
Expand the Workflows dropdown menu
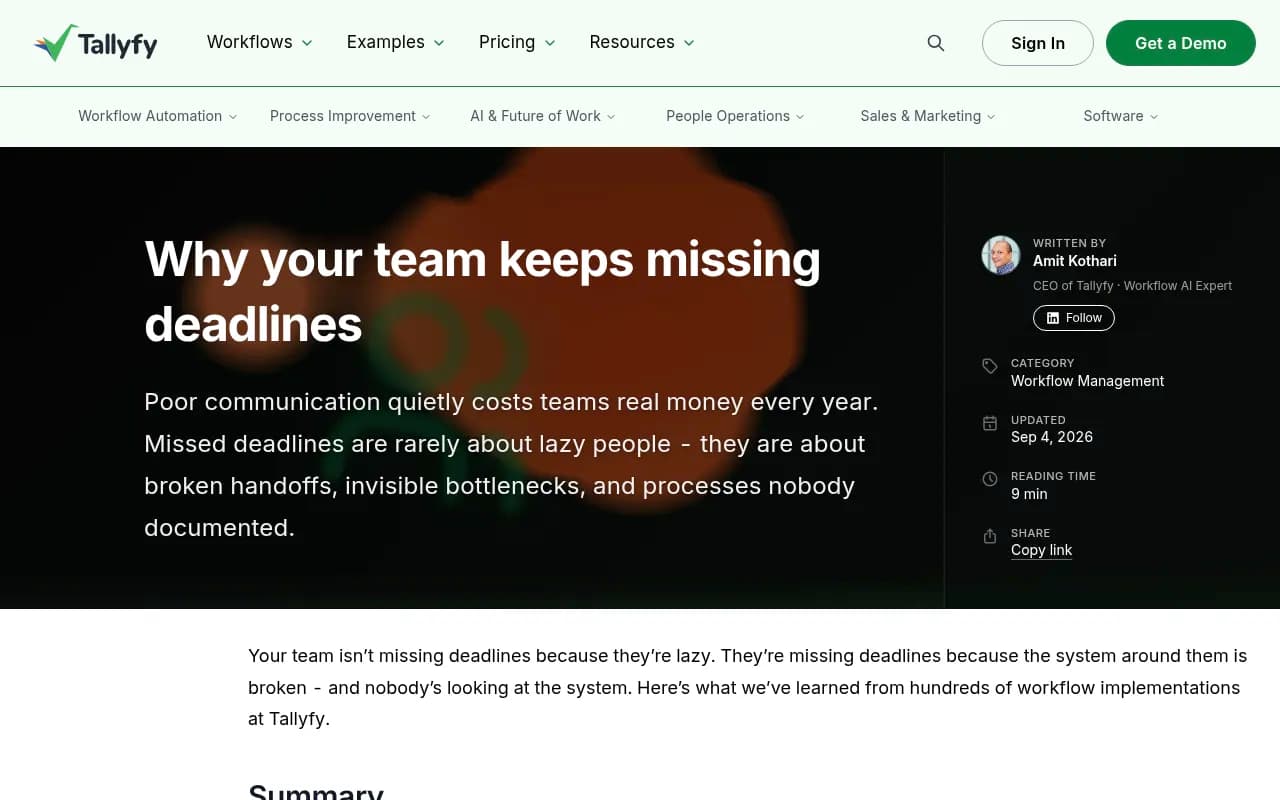point(260,42)
